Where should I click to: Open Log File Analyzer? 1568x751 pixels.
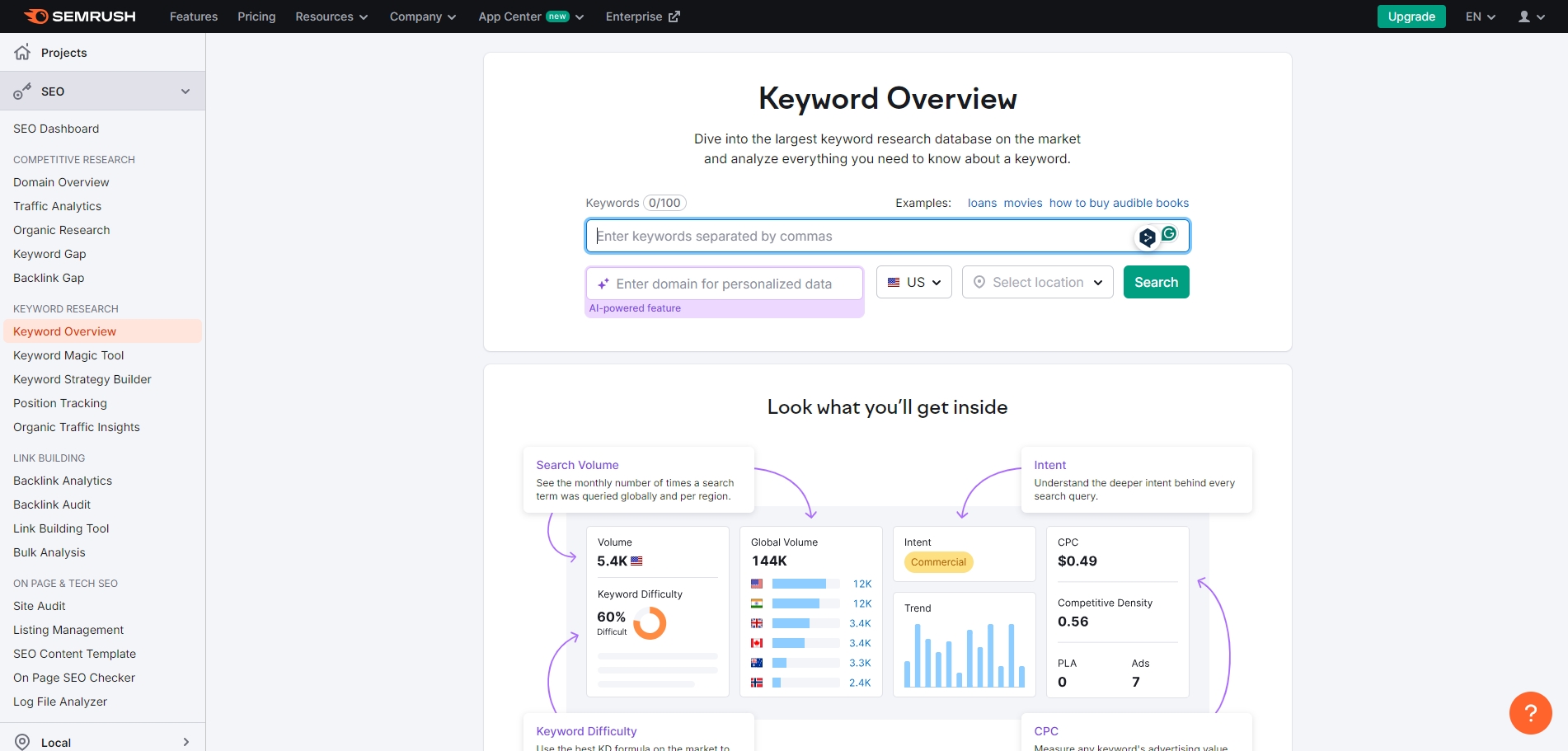(60, 702)
